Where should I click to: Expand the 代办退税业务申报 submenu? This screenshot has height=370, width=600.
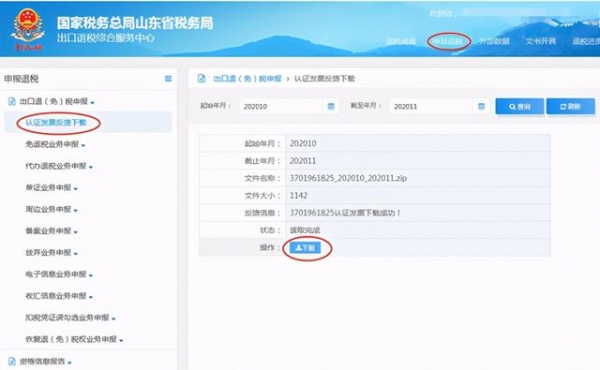click(x=59, y=166)
